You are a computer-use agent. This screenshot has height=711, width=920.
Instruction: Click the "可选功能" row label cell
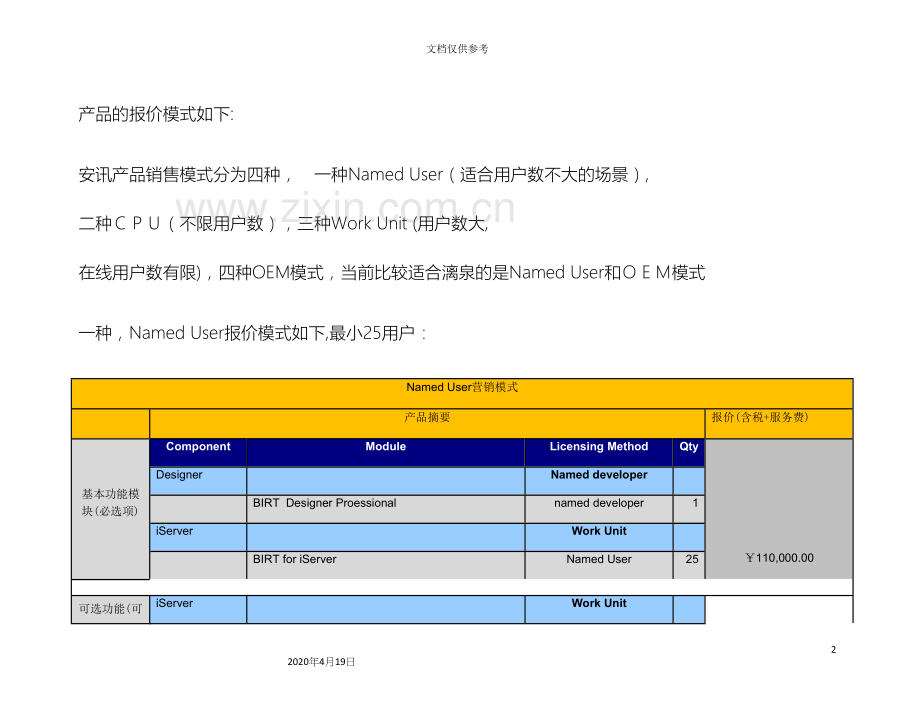110,608
